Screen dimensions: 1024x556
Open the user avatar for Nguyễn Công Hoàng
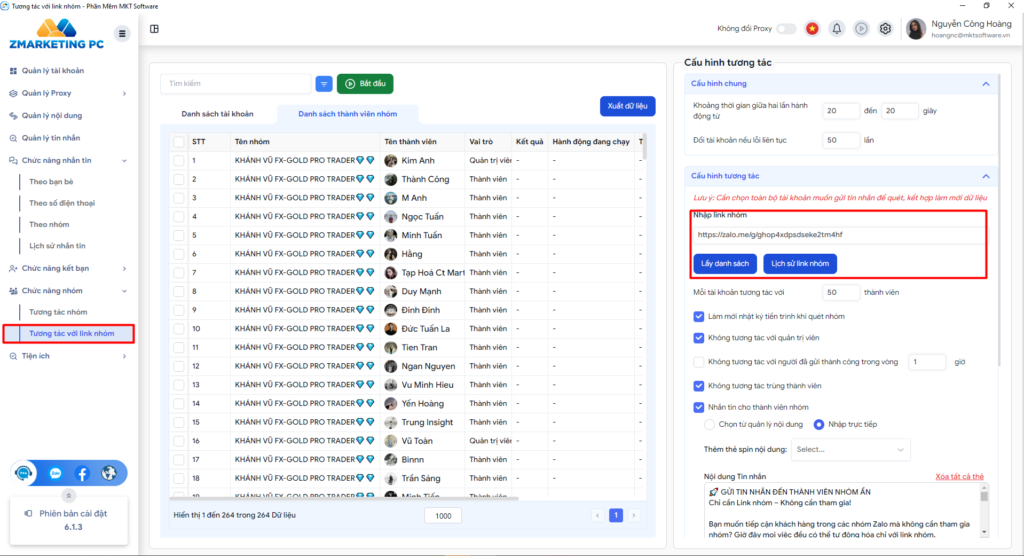click(916, 29)
